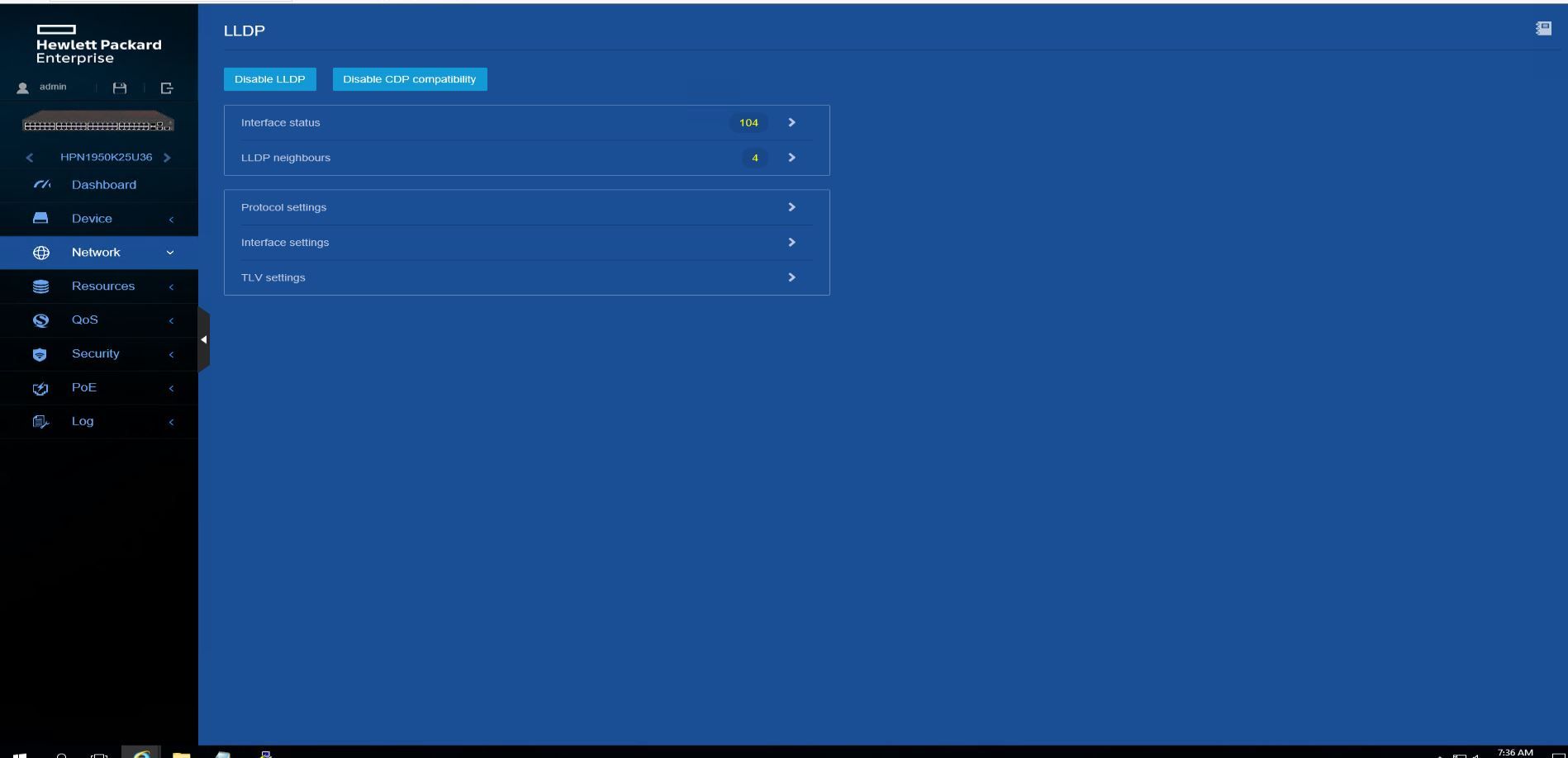This screenshot has width=1568, height=758.
Task: Collapse the Network menu chevron
Action: (170, 253)
